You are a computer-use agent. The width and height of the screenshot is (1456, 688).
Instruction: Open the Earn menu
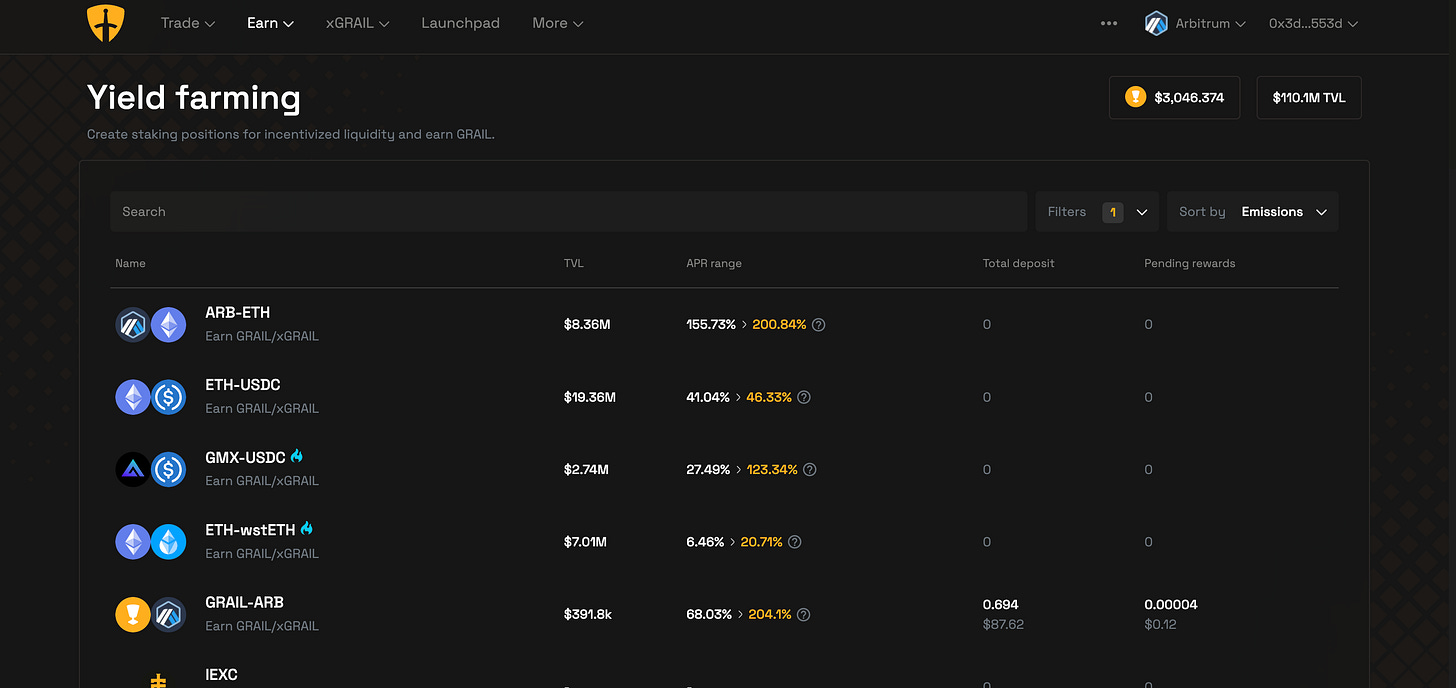point(271,23)
